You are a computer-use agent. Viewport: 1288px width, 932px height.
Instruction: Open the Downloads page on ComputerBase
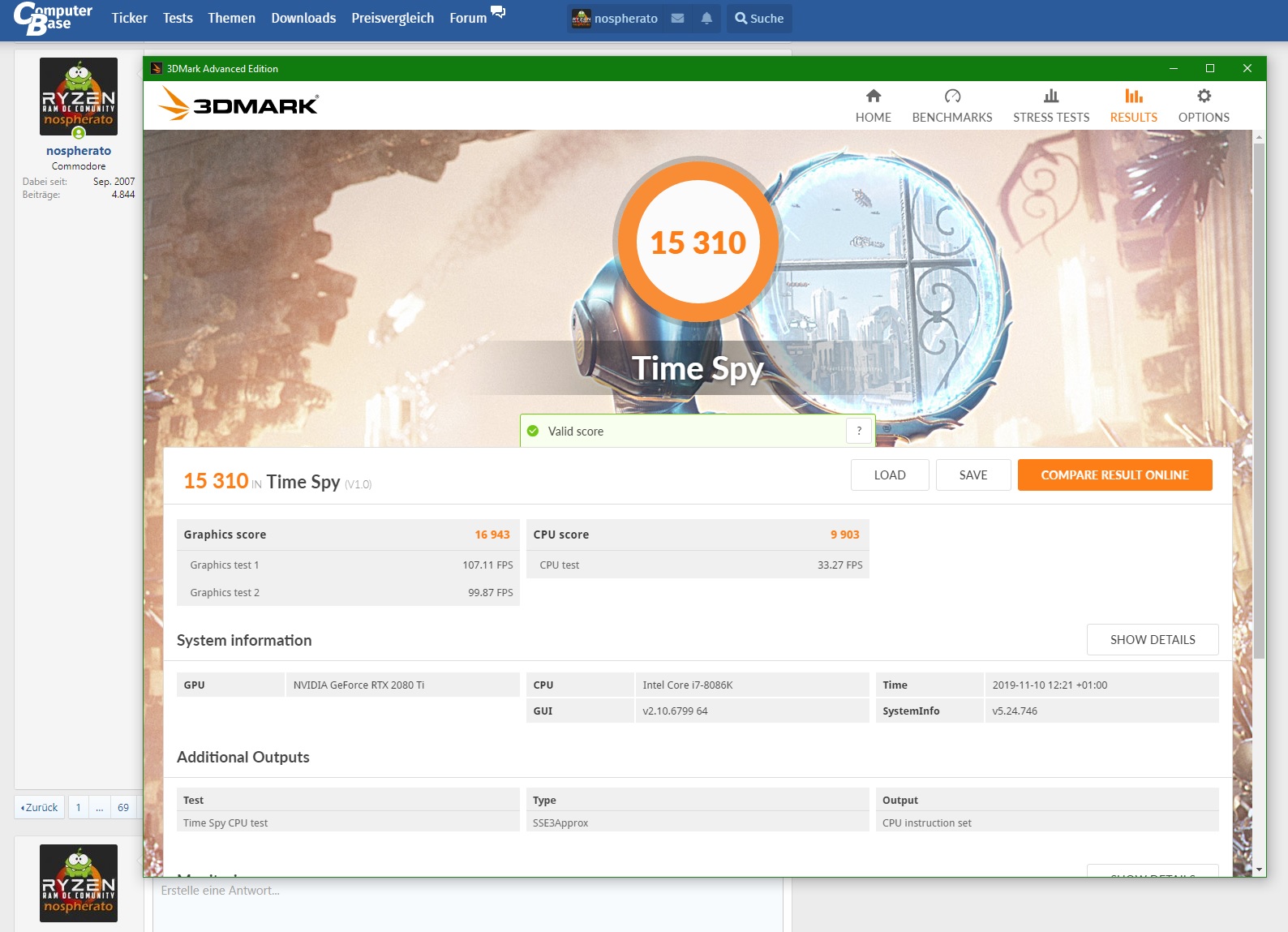(x=303, y=18)
